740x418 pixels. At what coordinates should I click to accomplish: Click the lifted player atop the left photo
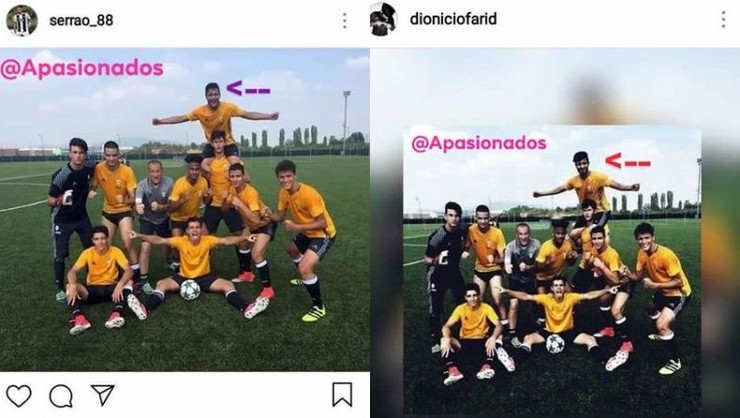[215, 115]
